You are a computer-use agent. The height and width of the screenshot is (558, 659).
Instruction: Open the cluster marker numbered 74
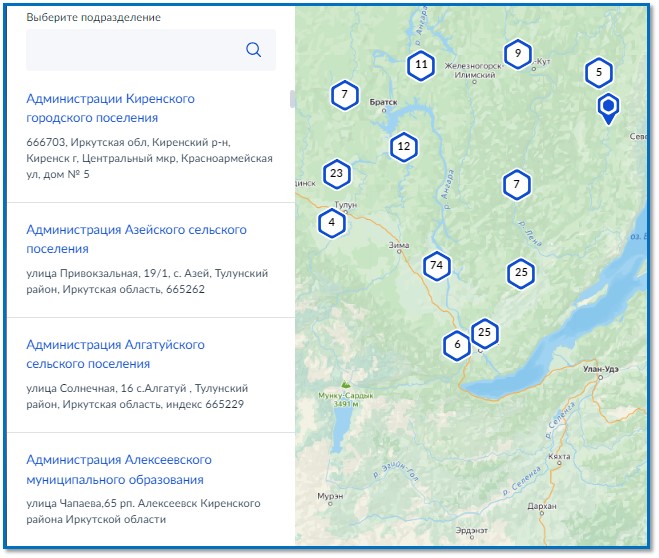coord(435,266)
